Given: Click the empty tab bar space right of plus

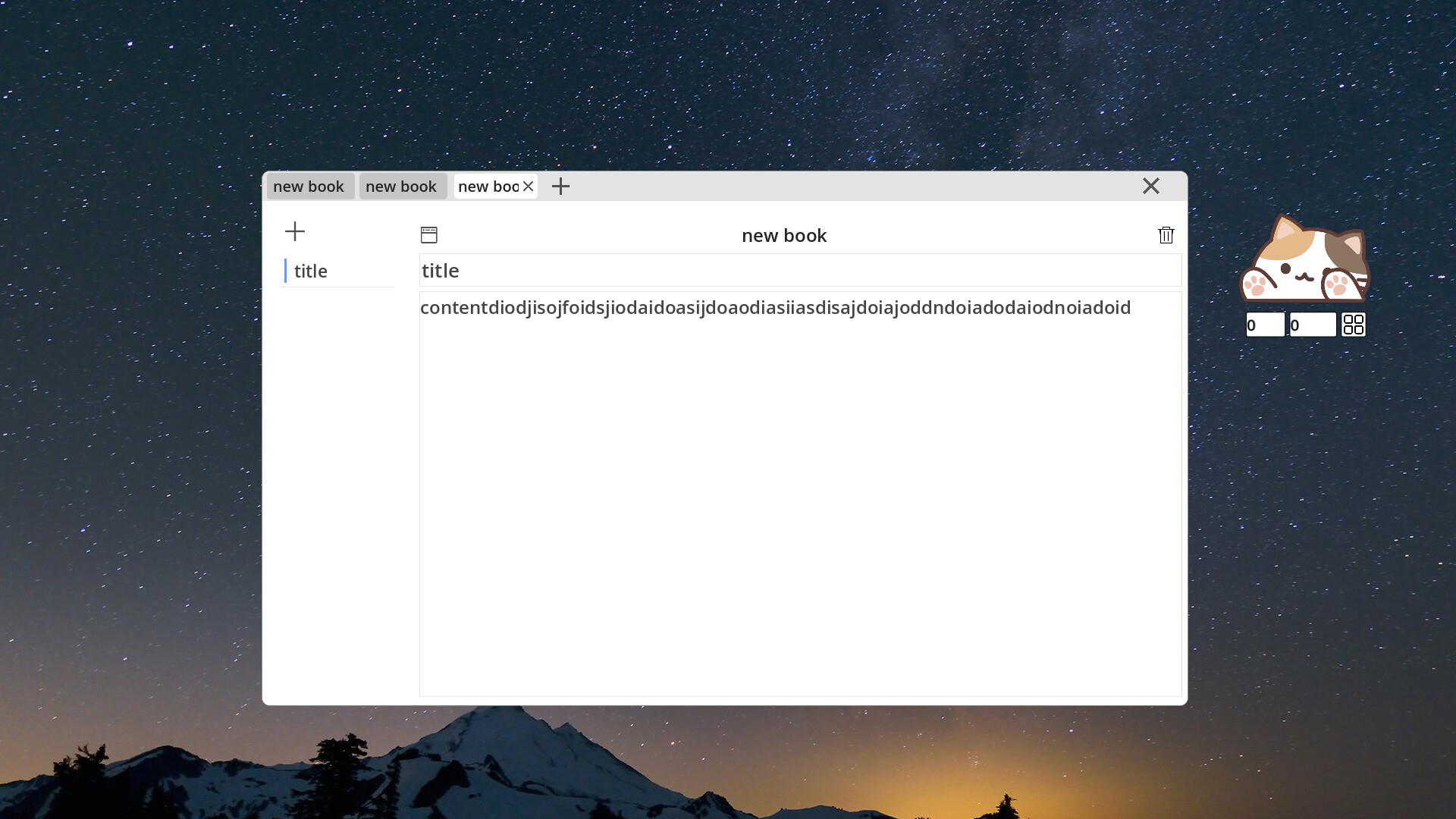Looking at the screenshot, I should tap(834, 187).
